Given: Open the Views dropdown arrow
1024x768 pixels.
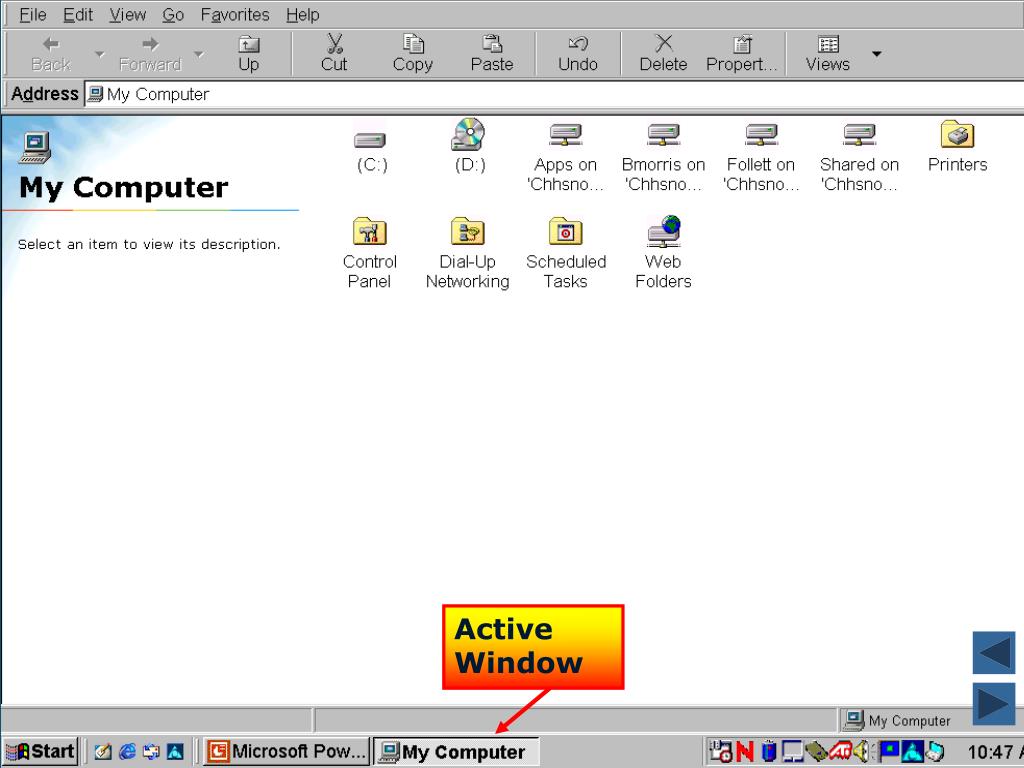Looking at the screenshot, I should tap(876, 54).
